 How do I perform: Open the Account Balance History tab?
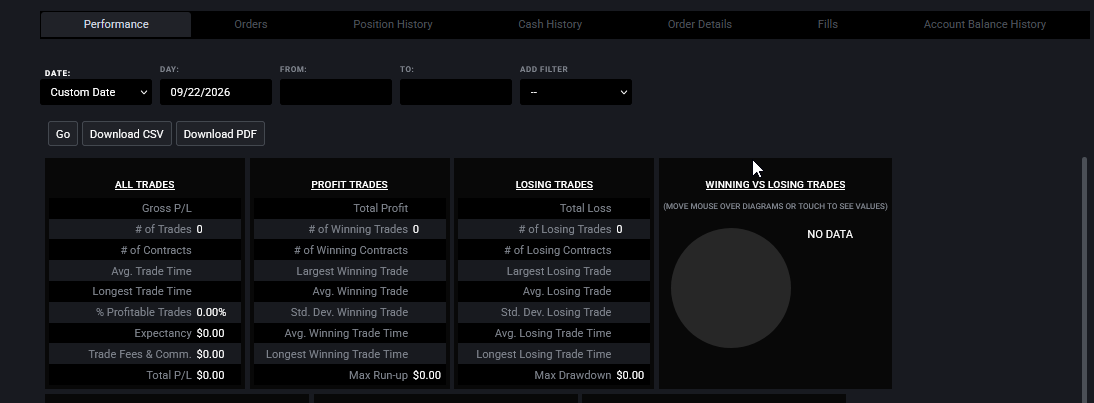[x=984, y=24]
